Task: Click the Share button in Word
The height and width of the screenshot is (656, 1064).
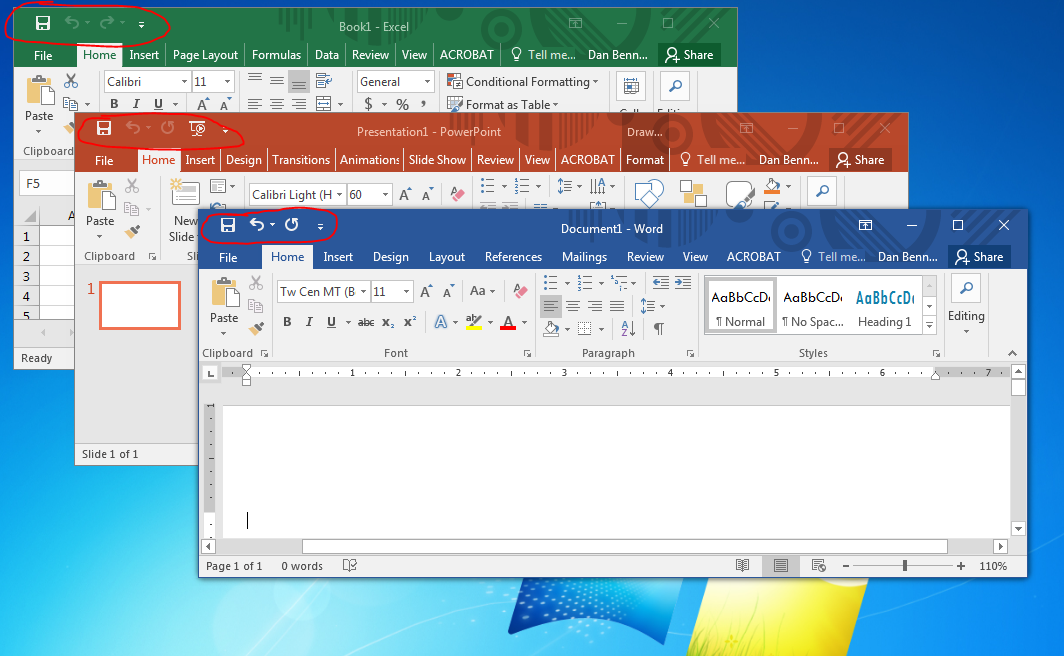Action: point(979,257)
